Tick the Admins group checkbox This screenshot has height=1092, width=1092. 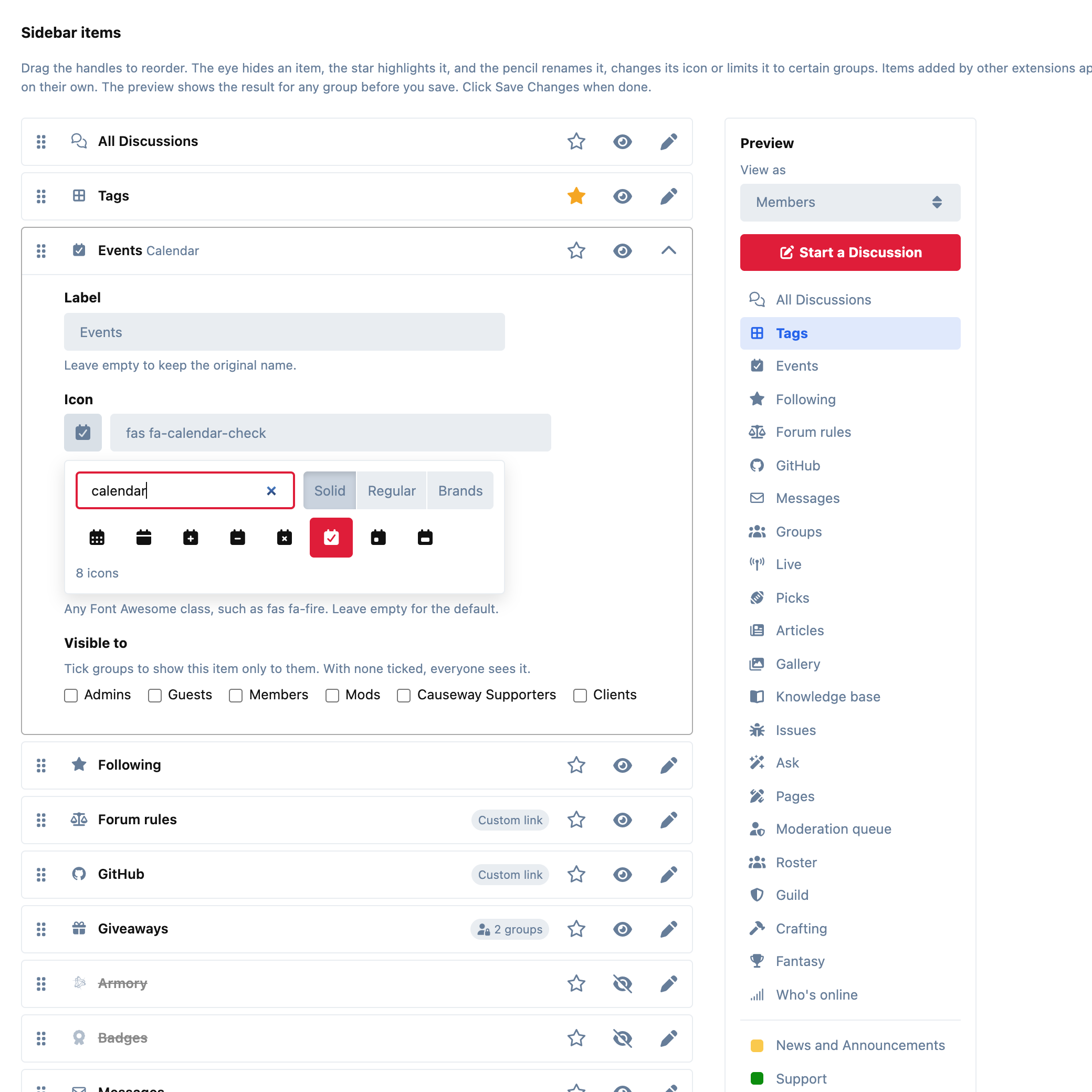(x=71, y=695)
